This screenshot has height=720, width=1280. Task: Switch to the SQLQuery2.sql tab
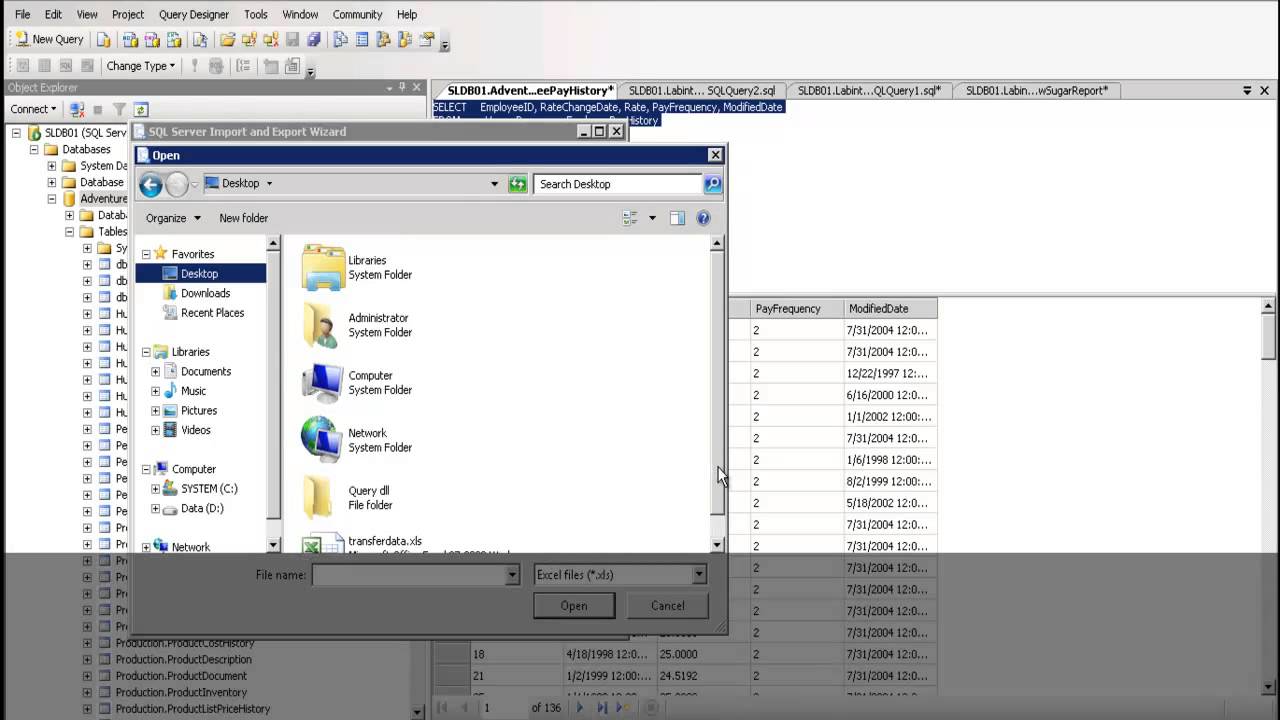(701, 90)
